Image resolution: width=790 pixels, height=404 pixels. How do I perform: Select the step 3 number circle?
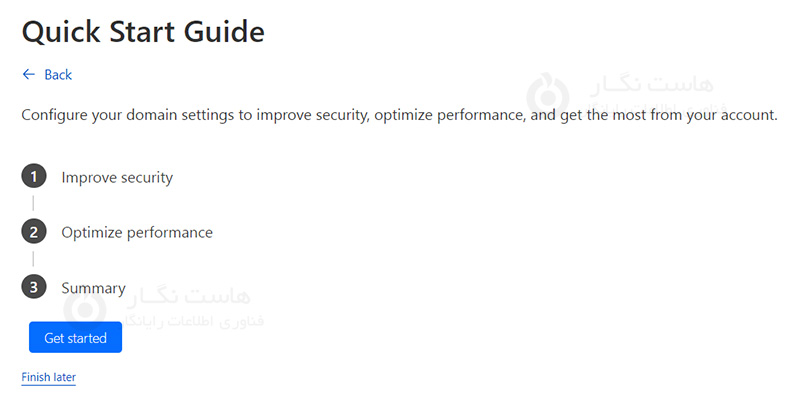click(33, 288)
